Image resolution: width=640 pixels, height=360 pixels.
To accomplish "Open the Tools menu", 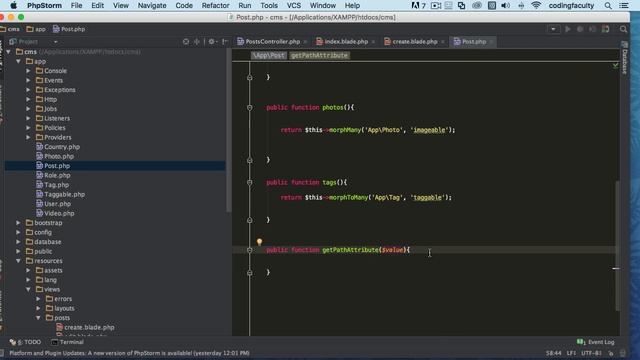I will click(x=269, y=5).
